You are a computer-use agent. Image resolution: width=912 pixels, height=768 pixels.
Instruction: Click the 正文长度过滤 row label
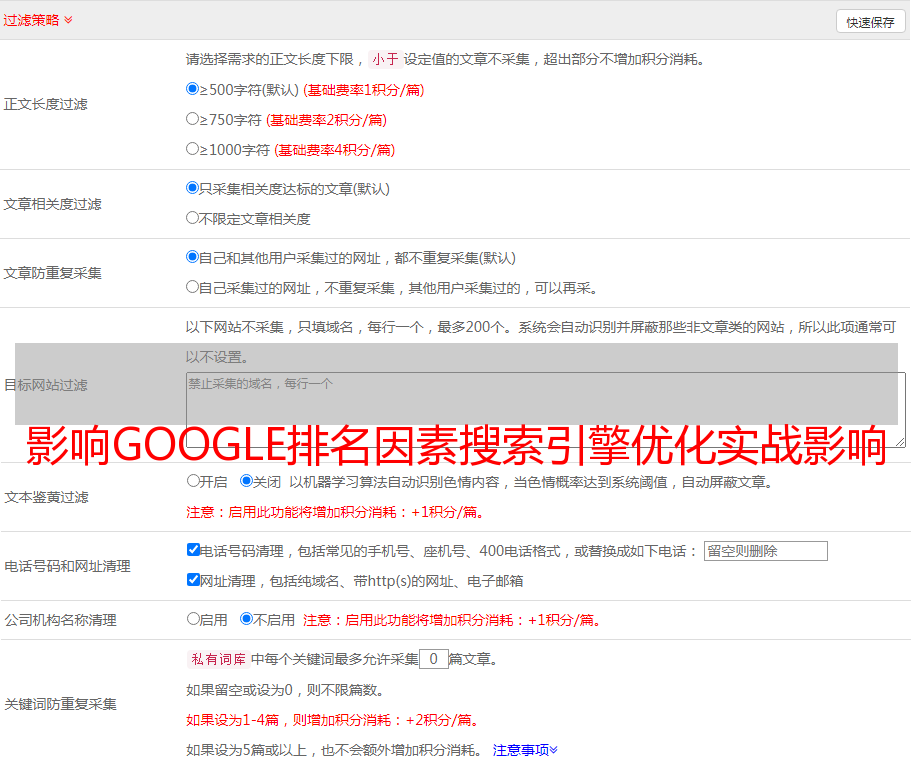click(45, 104)
